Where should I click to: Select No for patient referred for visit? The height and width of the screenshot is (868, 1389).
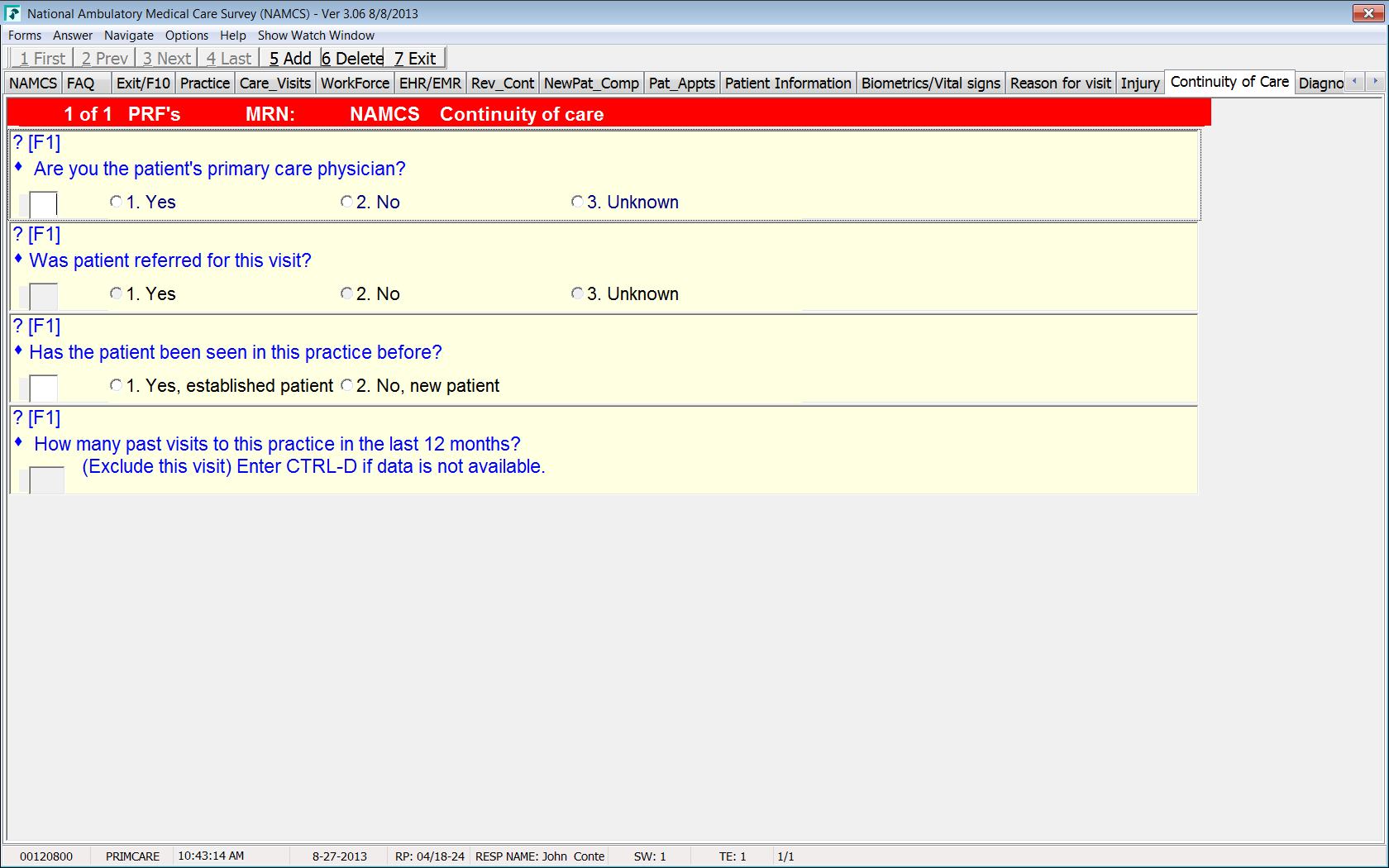[x=346, y=293]
